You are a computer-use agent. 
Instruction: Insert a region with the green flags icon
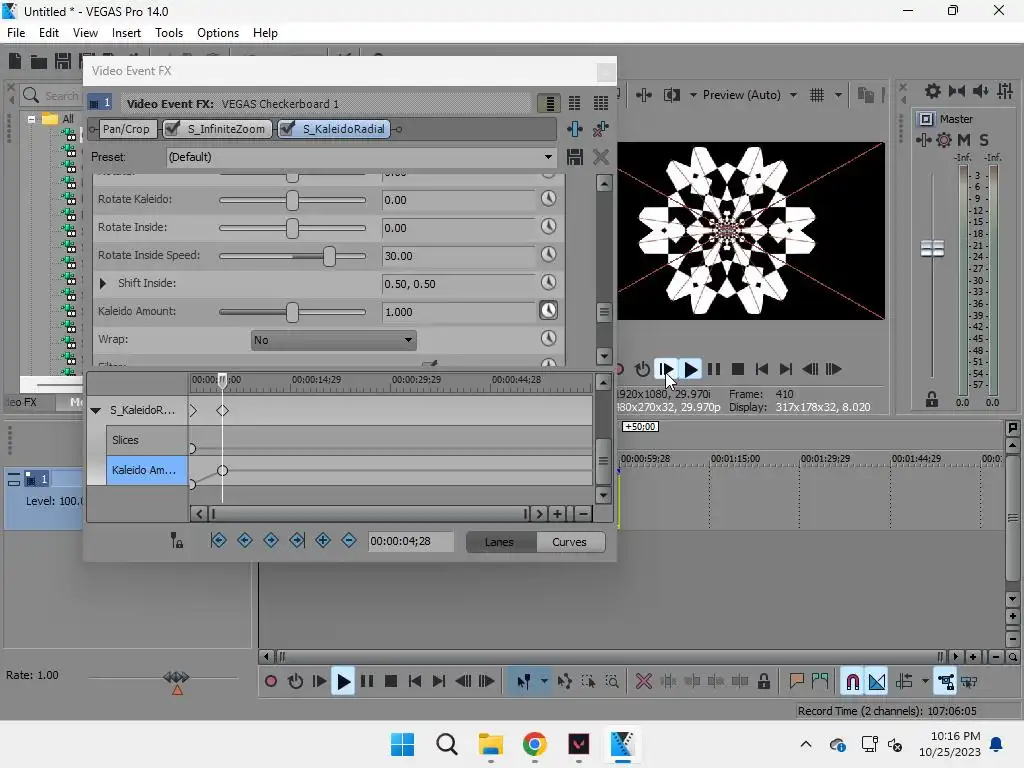pos(820,681)
